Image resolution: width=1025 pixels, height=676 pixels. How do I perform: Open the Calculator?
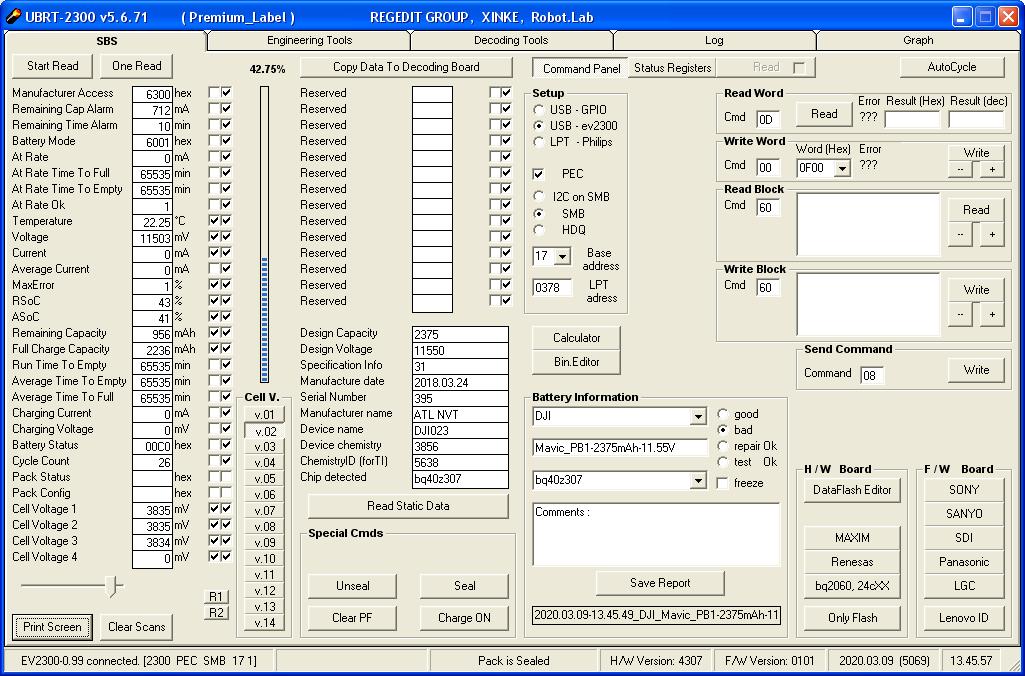click(x=576, y=338)
